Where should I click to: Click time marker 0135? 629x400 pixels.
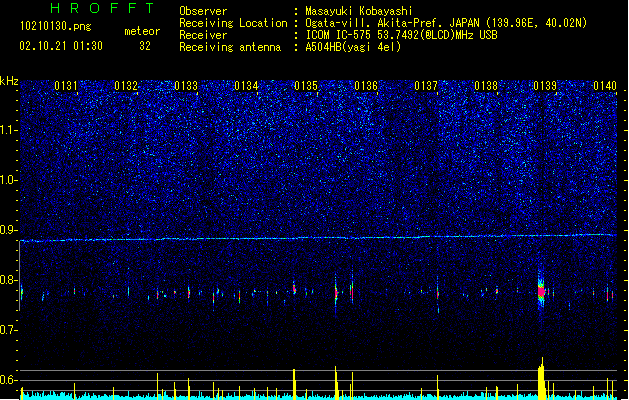[x=306, y=86]
